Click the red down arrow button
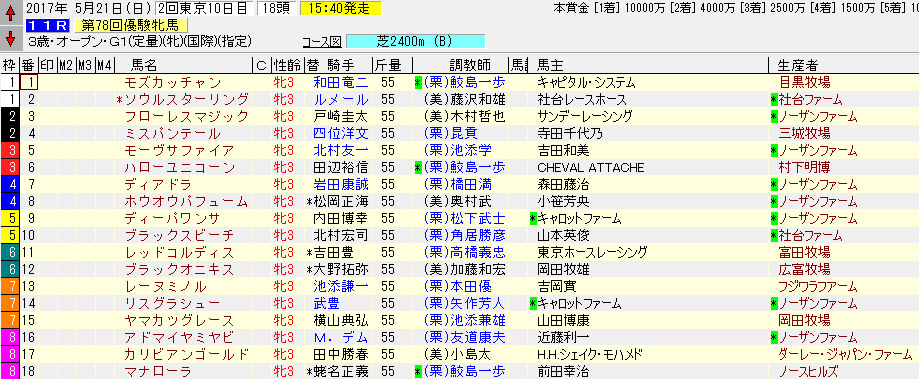This screenshot has width=919, height=379. pyautogui.click(x=10, y=40)
